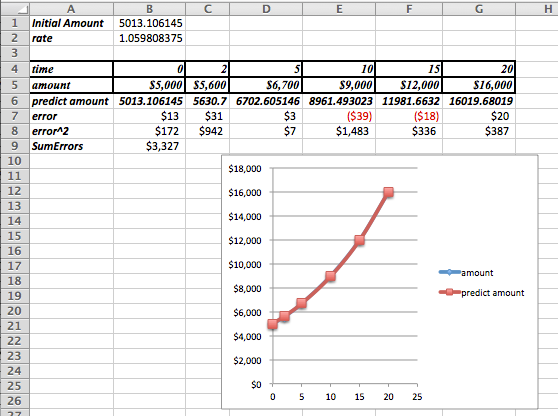Click the amount cell showing $16,000
558x416 pixels.
479,85
